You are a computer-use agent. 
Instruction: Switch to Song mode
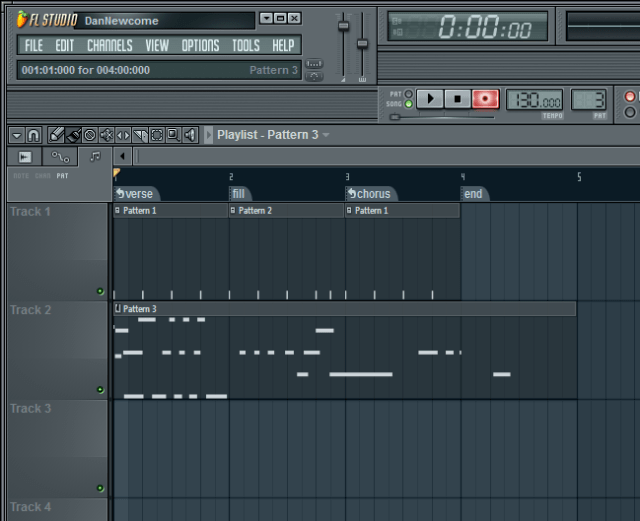(x=408, y=104)
